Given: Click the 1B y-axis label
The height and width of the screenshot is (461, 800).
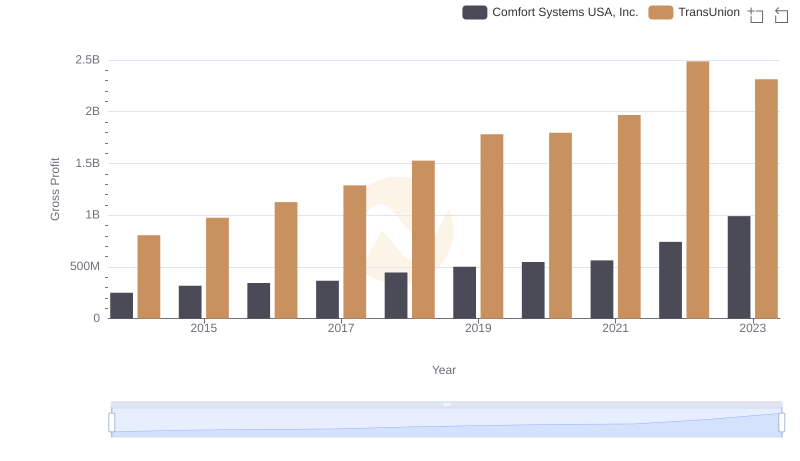Looking at the screenshot, I should pos(92,215).
